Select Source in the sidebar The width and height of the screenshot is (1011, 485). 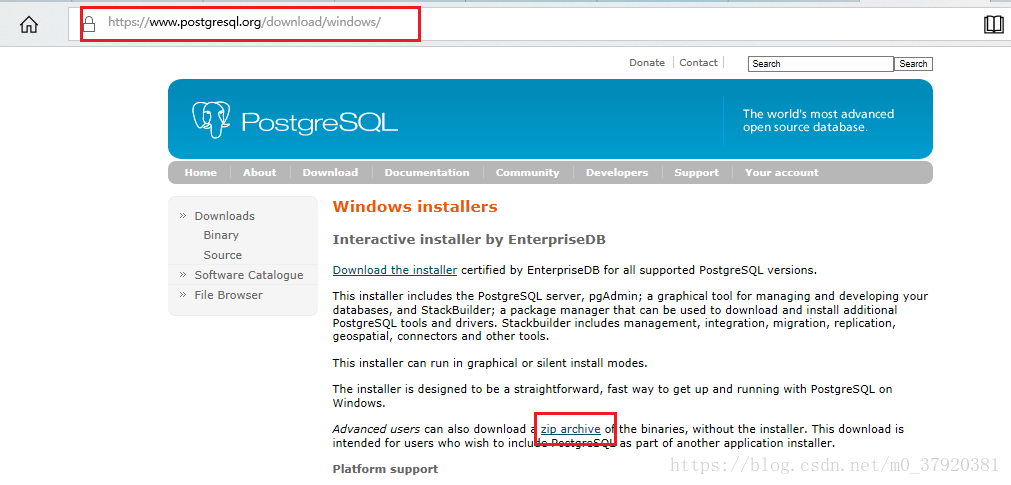222,255
